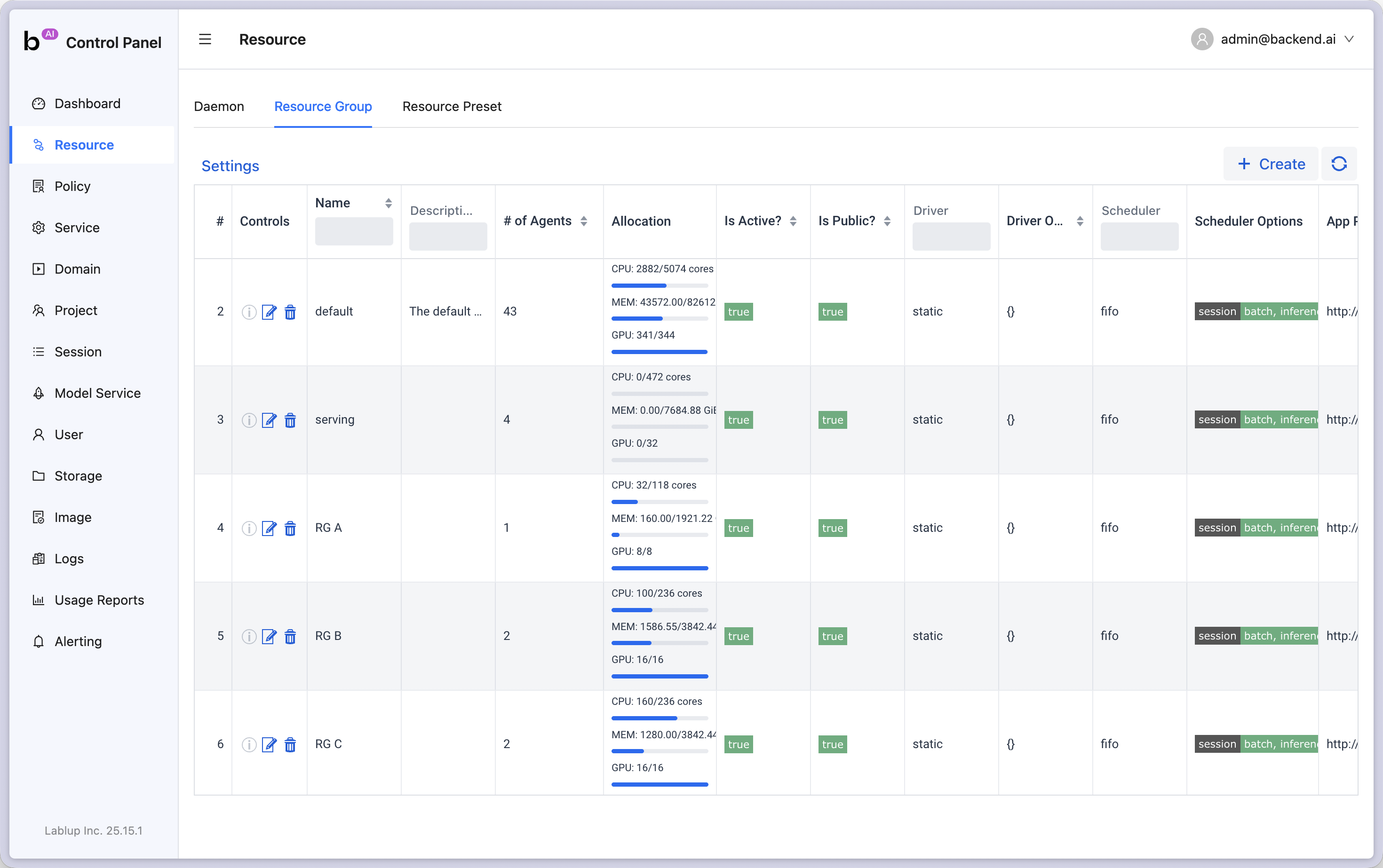Screen dimensions: 1383x868
Task: Toggle Driver Options column sort arrows
Action: [1080, 221]
